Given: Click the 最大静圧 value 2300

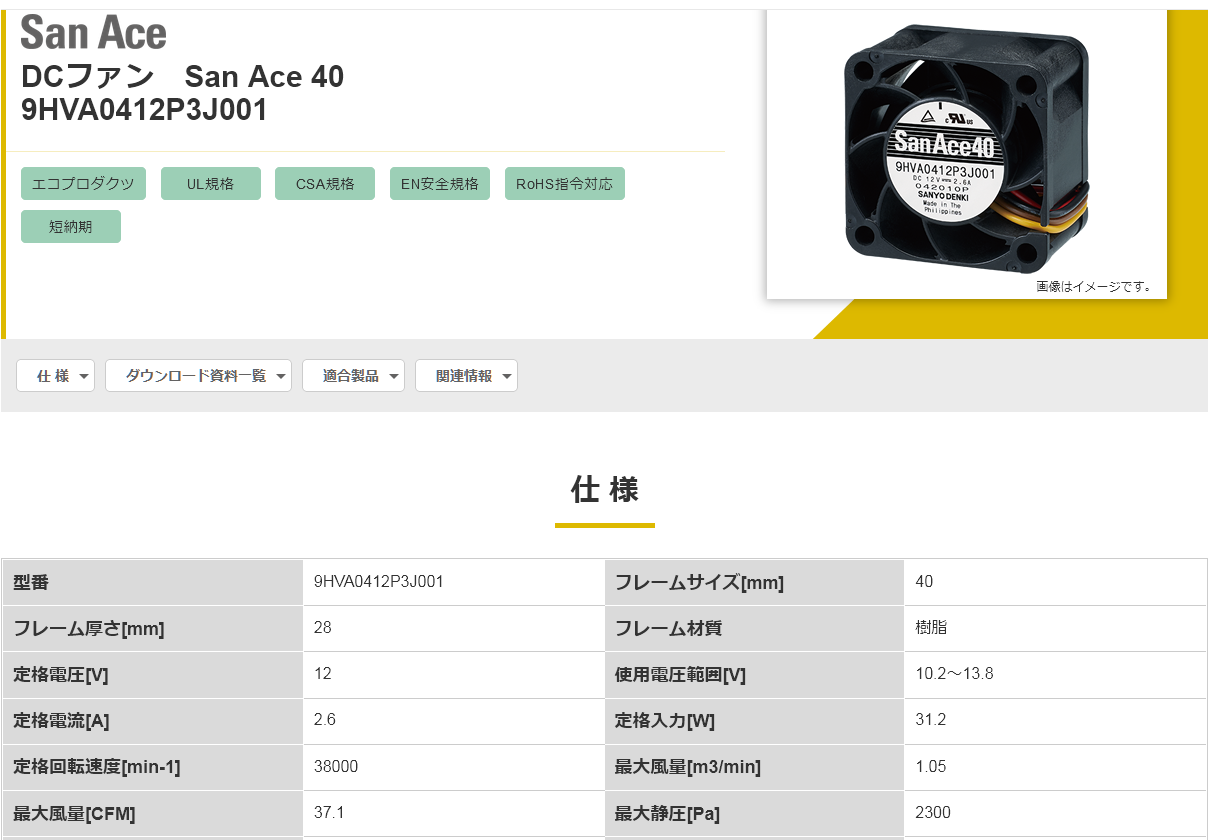Looking at the screenshot, I should coord(933,813).
